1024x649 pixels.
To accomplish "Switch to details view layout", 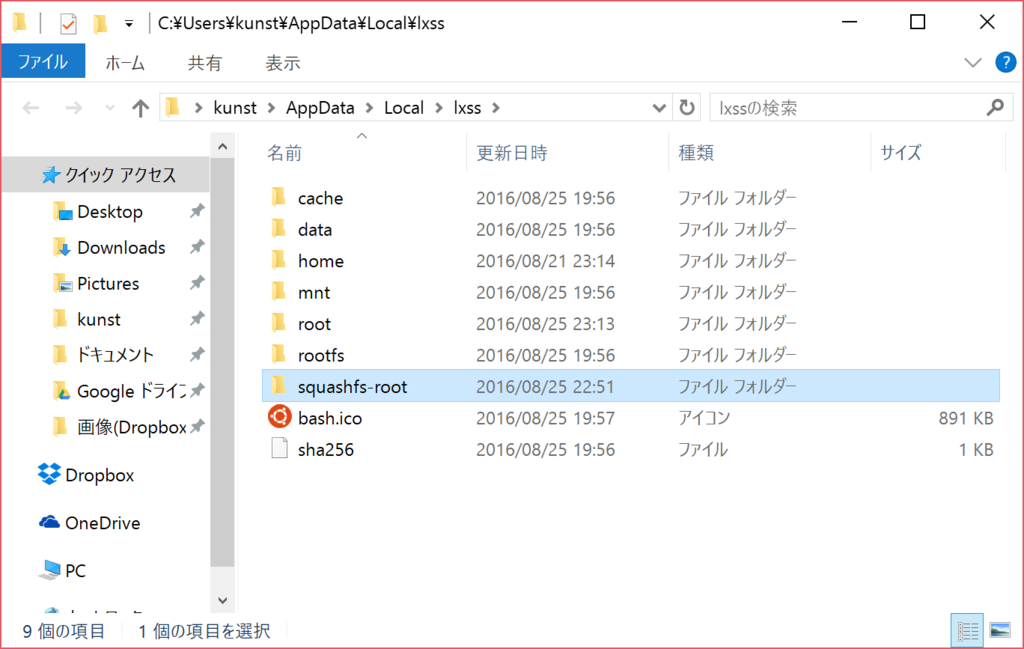I will pos(967,631).
